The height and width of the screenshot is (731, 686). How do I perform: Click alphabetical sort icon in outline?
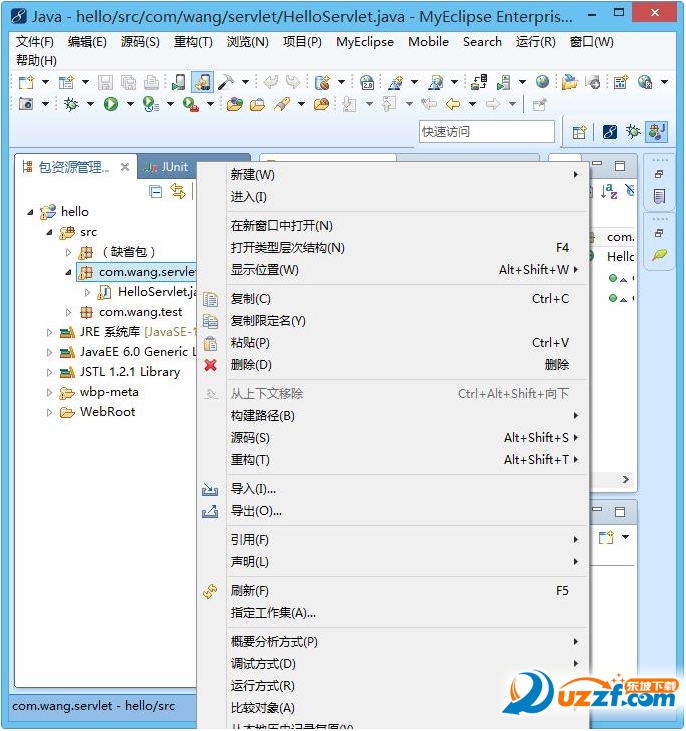click(x=609, y=190)
